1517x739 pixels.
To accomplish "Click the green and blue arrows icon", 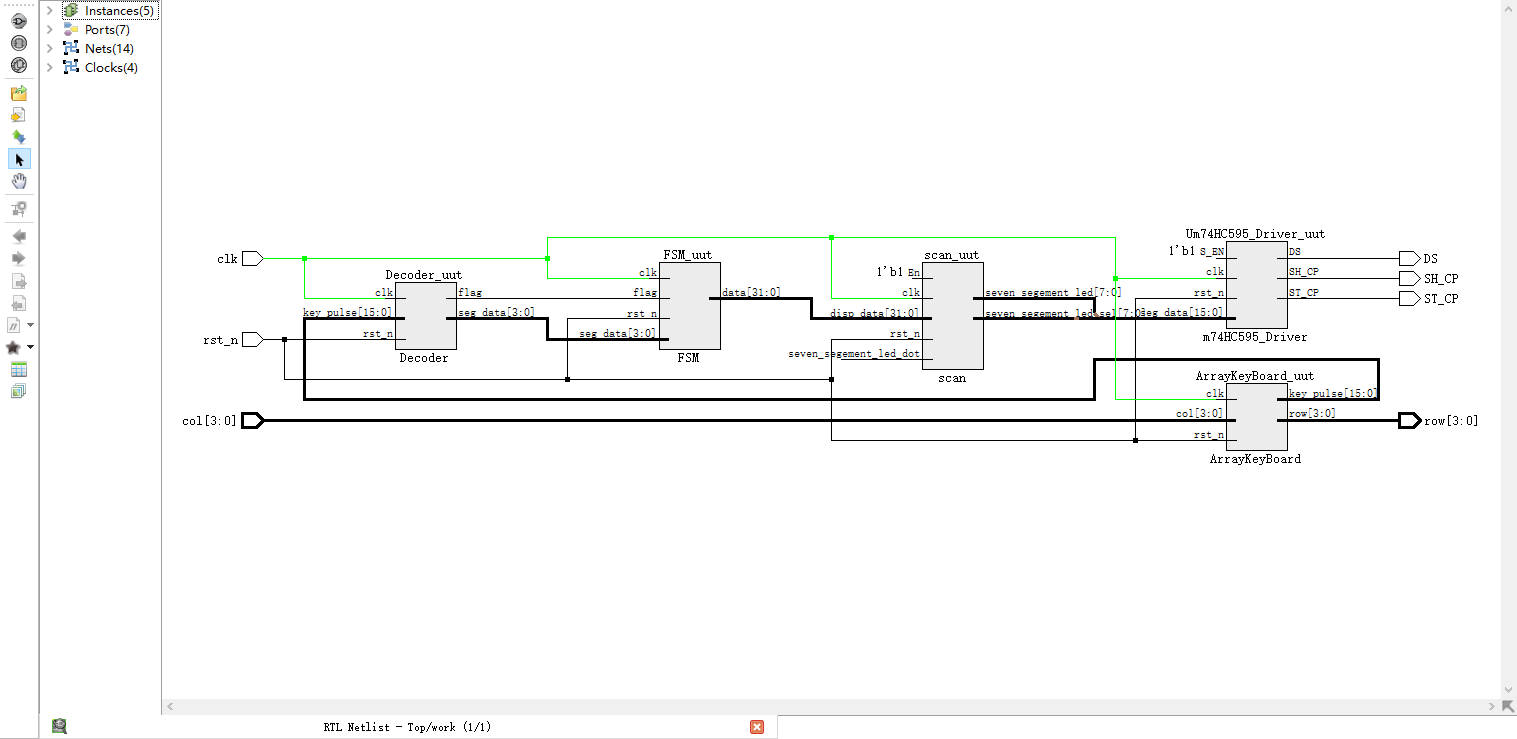I will coord(18,137).
